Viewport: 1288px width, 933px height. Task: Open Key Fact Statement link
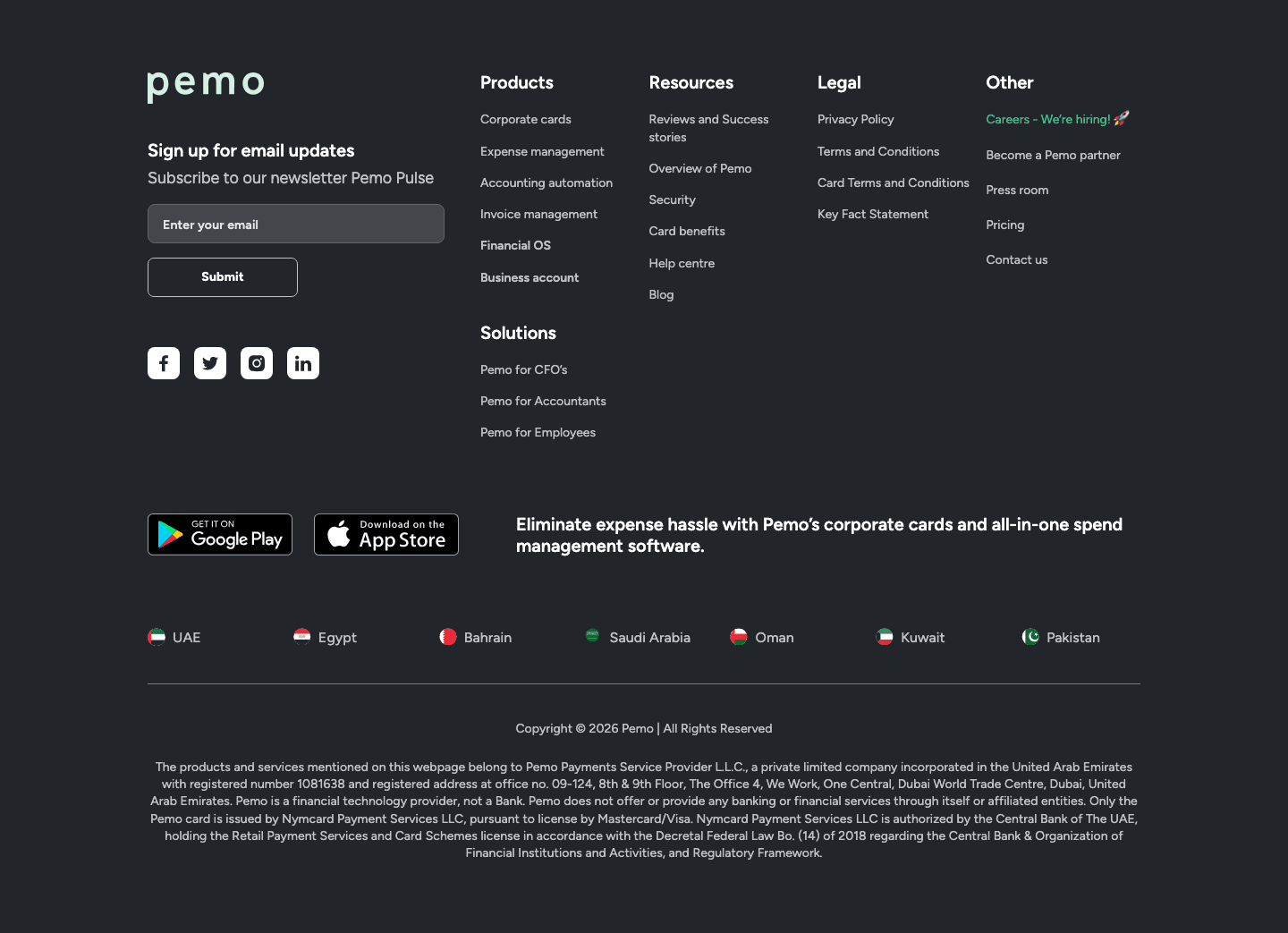873,214
